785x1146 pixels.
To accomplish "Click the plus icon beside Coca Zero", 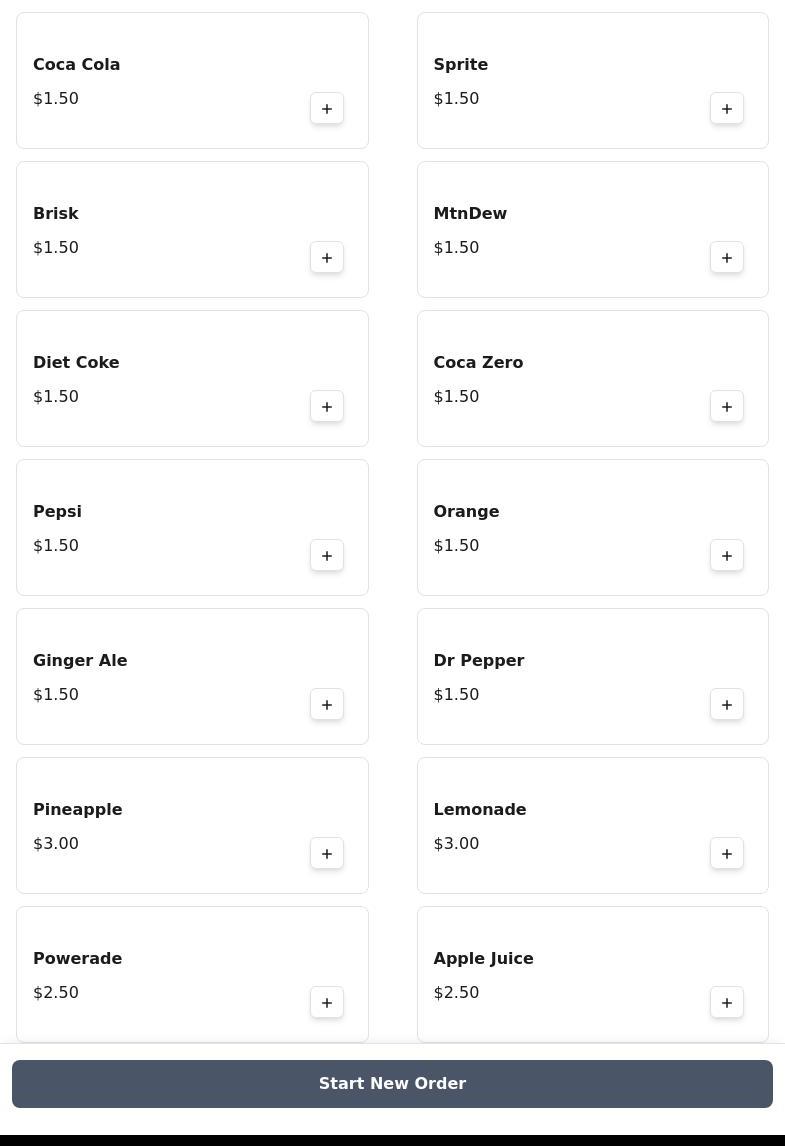I will [x=727, y=407].
